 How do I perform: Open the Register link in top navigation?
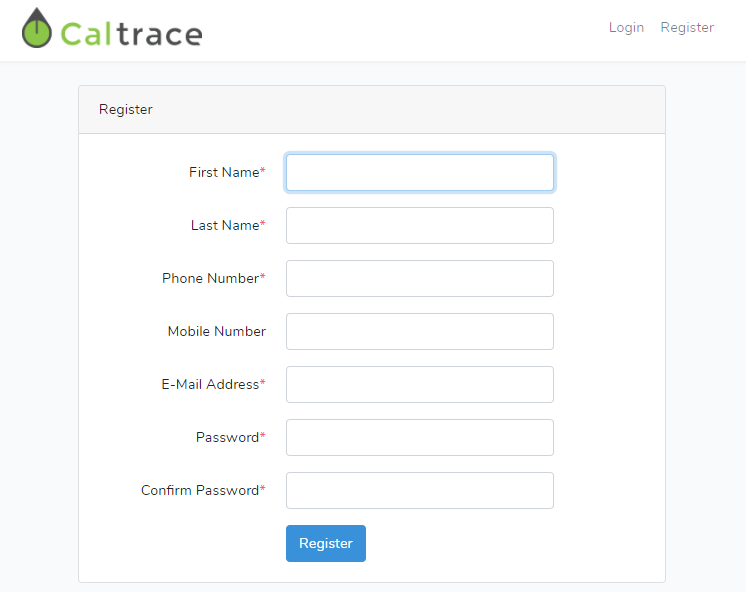[687, 28]
